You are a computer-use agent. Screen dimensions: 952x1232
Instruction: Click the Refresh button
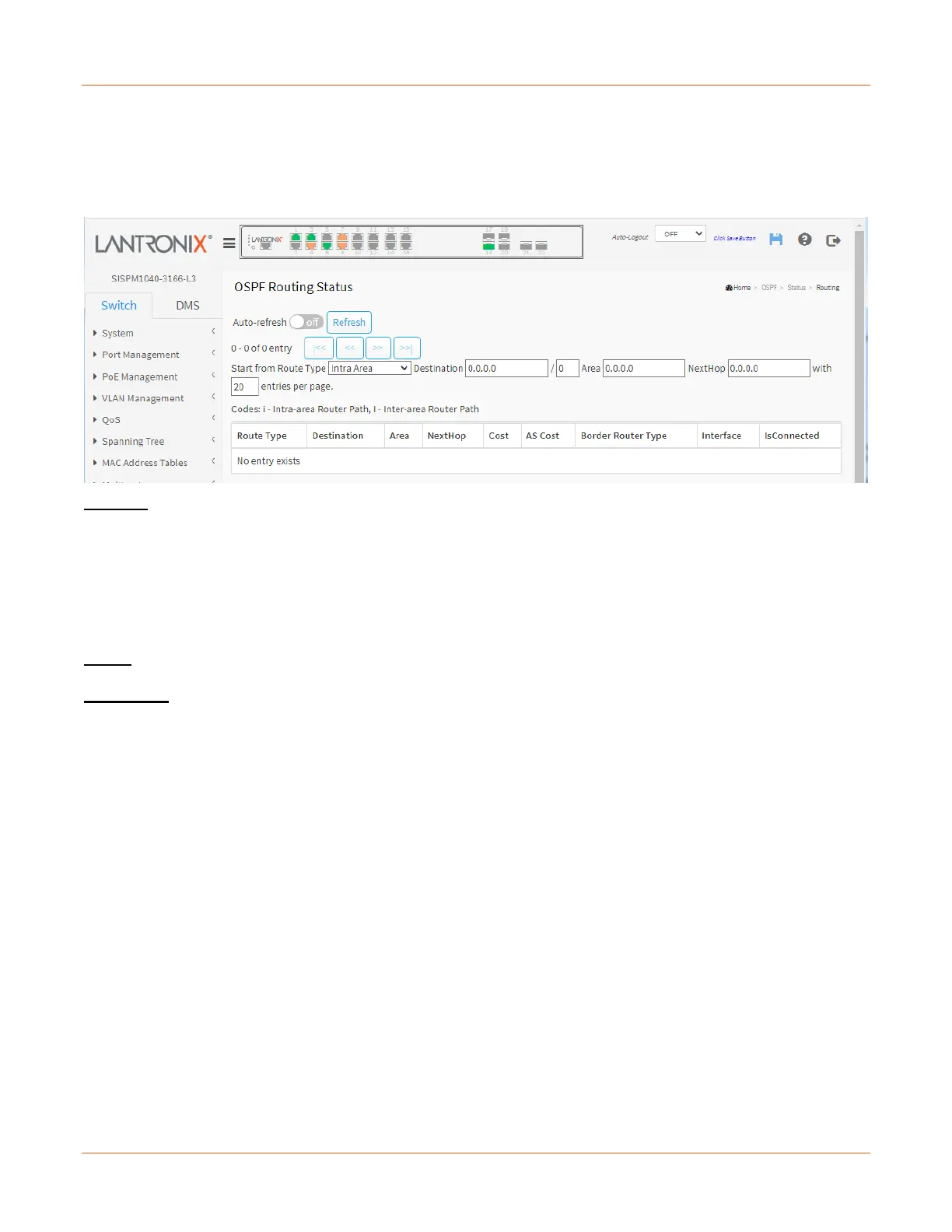coord(349,322)
